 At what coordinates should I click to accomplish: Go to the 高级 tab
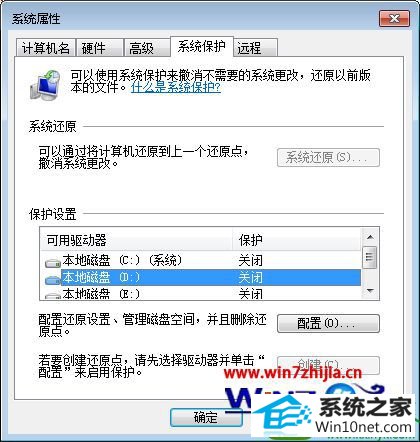coord(147,48)
